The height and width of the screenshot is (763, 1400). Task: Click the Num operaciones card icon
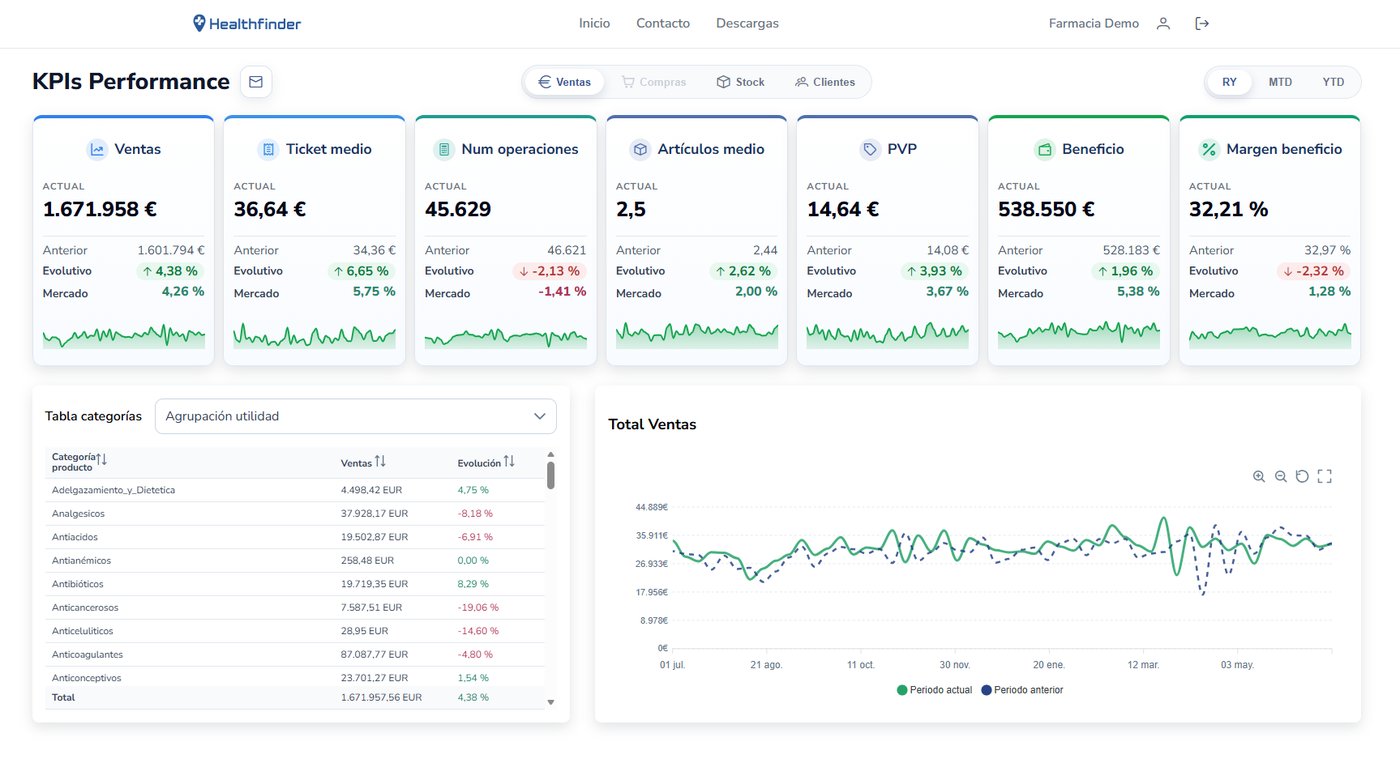(x=444, y=149)
